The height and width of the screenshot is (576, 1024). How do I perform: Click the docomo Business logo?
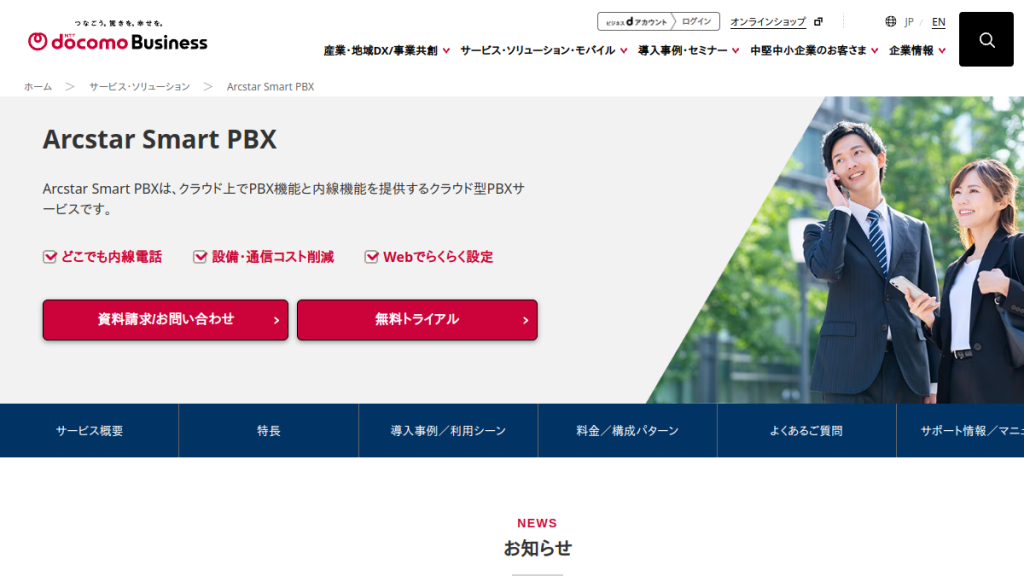click(x=118, y=36)
